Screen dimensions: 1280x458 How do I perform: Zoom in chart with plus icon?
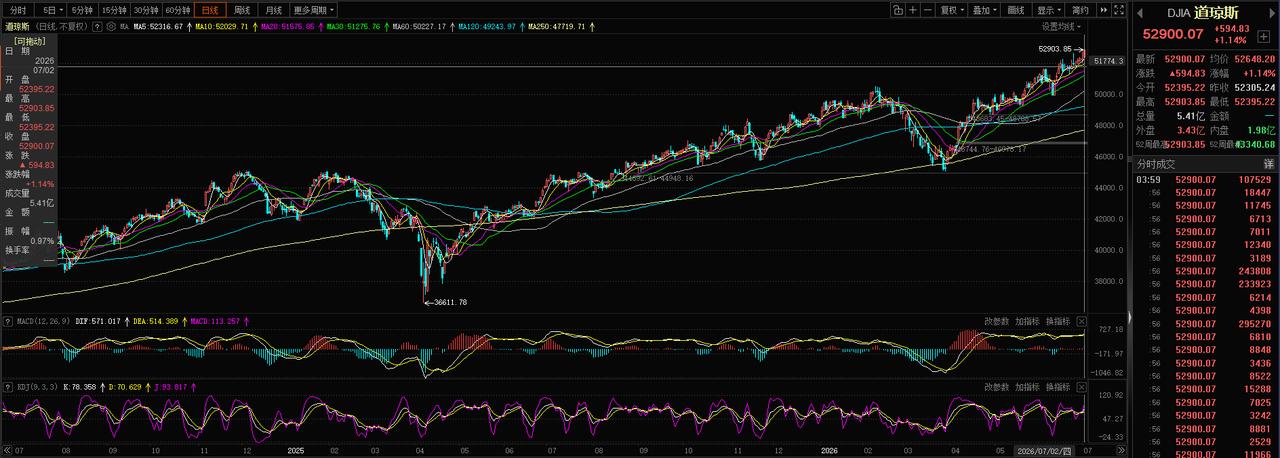click(913, 10)
